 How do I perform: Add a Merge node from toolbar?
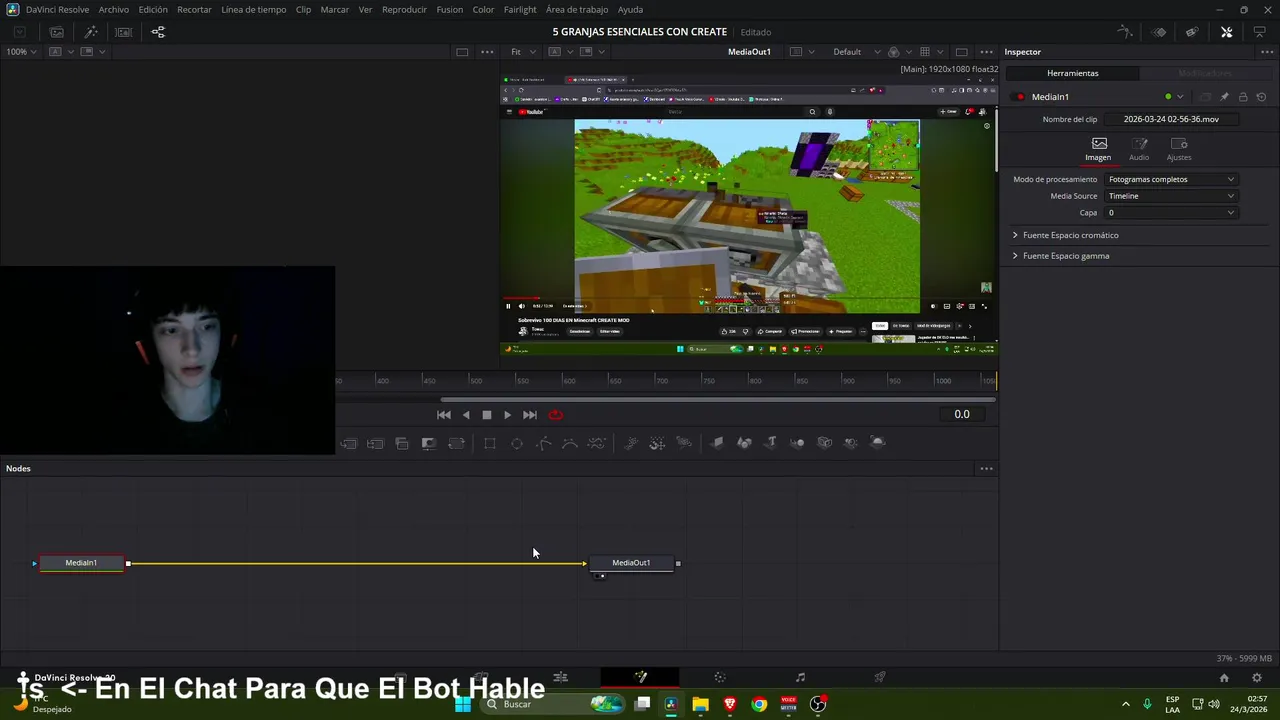pos(348,443)
